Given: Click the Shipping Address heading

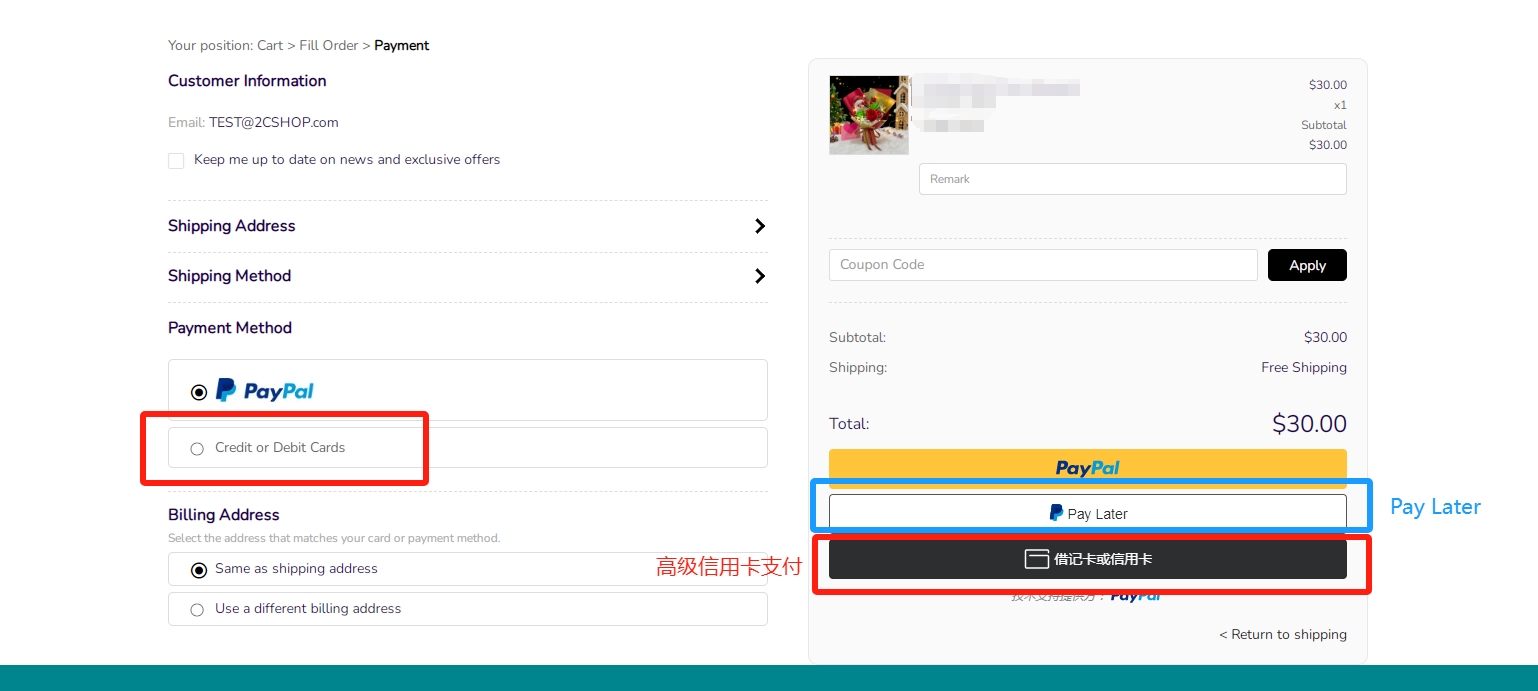Looking at the screenshot, I should pos(232,226).
